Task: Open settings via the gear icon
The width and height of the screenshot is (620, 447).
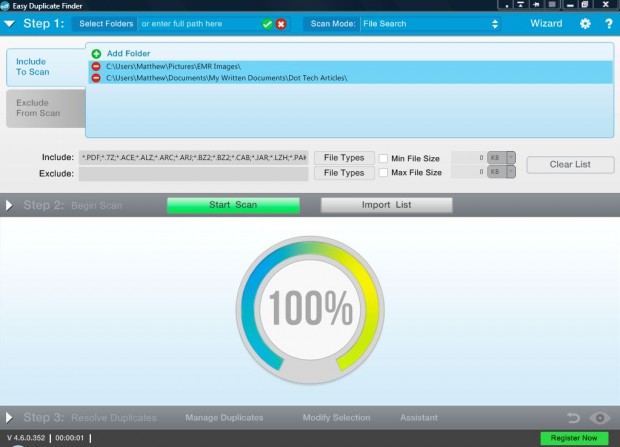Action: [585, 24]
